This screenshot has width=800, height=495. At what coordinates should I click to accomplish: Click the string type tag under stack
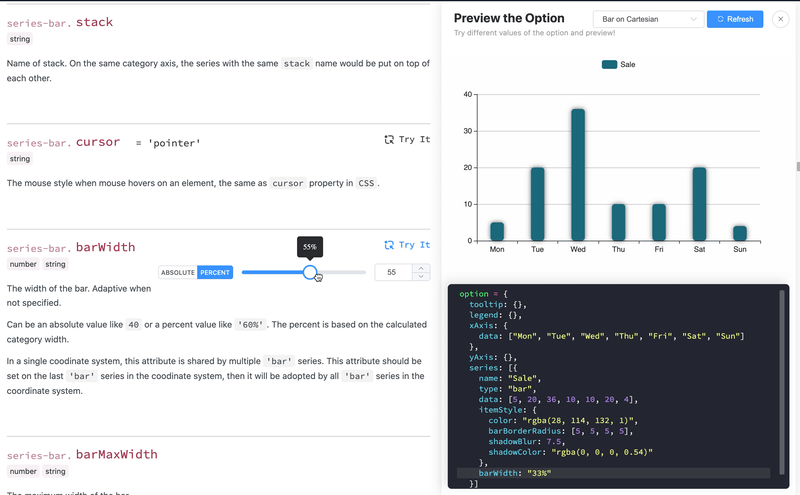click(20, 39)
